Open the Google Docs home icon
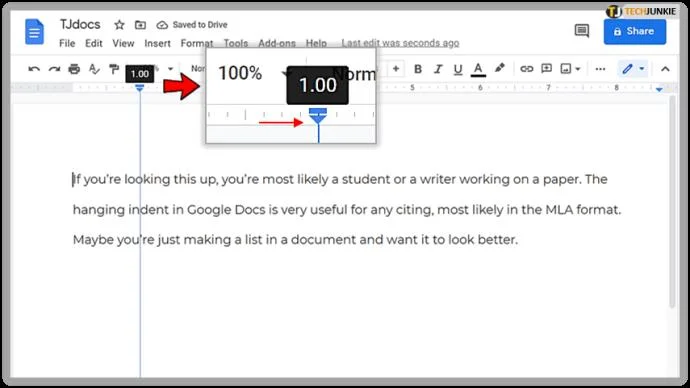This screenshot has height=388, width=690. (x=34, y=32)
